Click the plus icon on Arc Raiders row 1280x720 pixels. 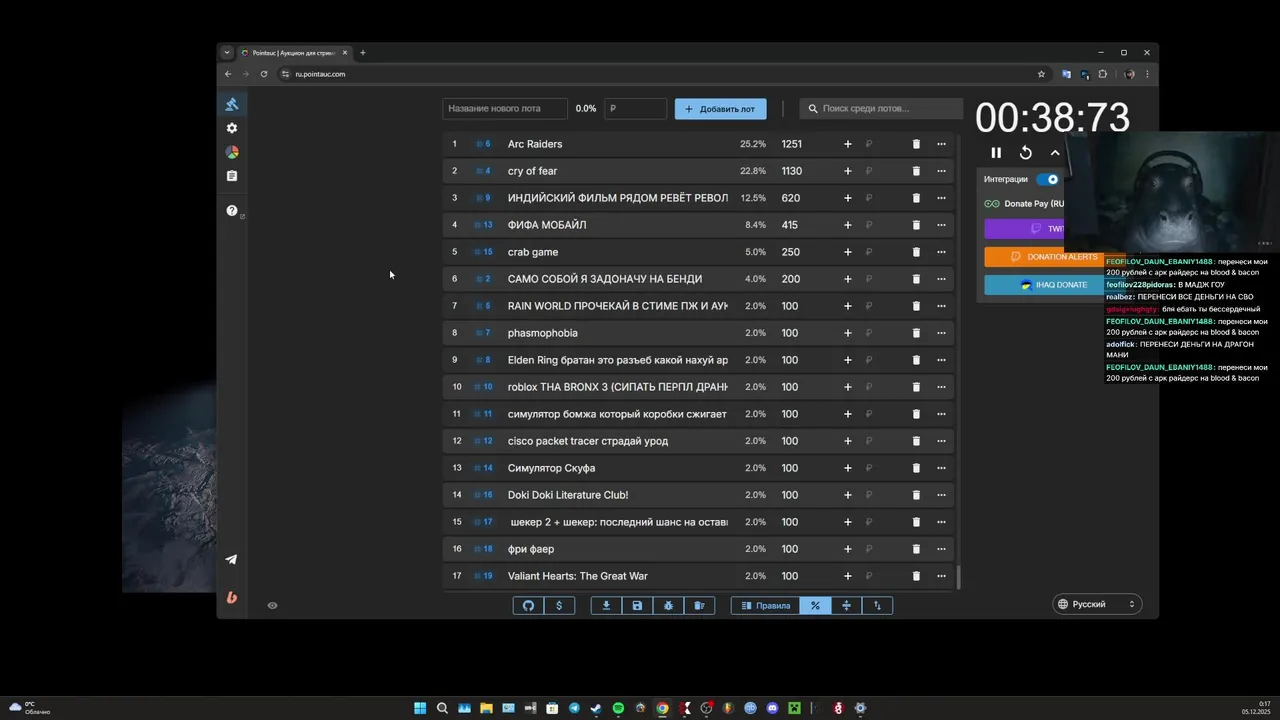pos(848,144)
